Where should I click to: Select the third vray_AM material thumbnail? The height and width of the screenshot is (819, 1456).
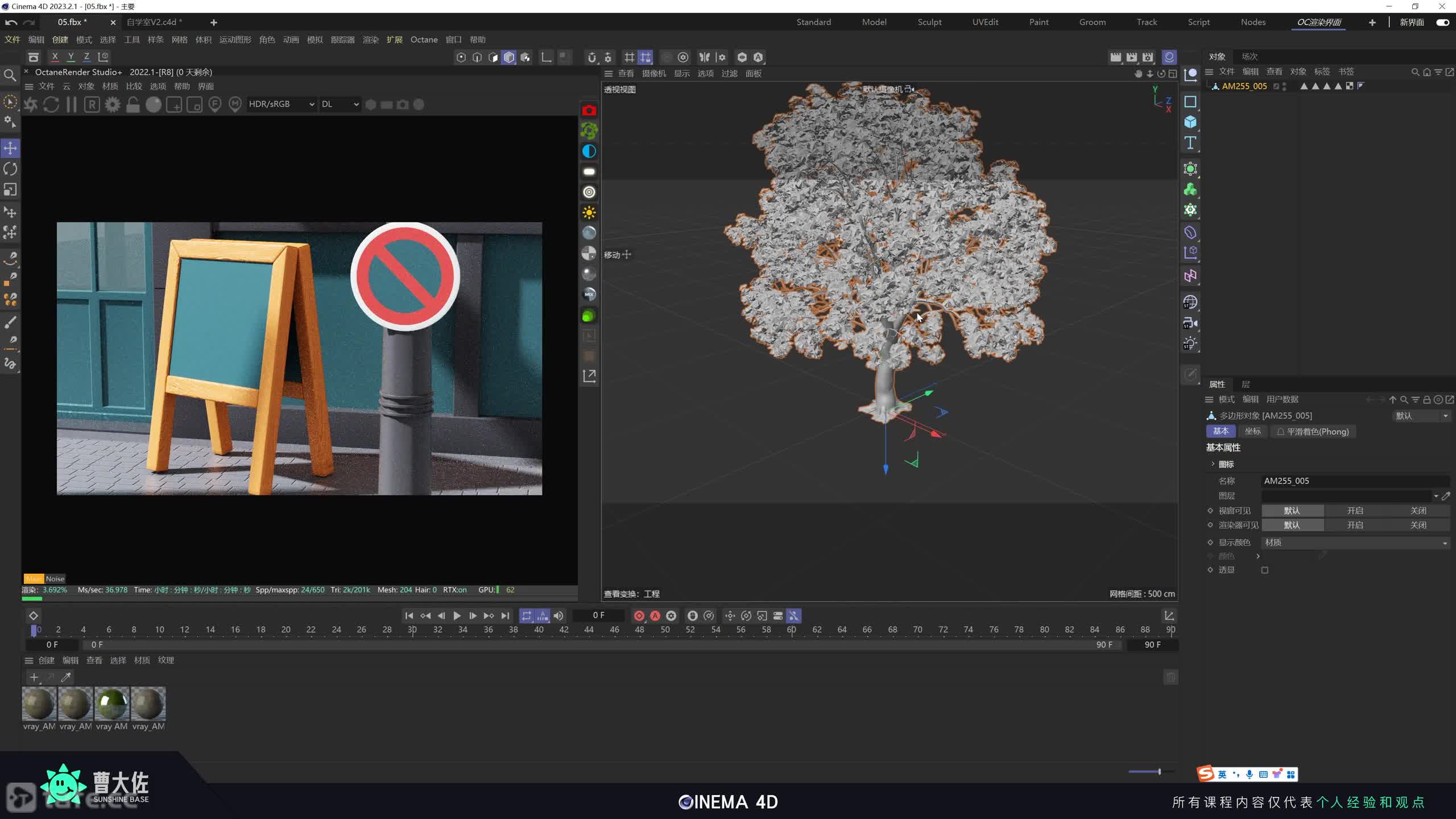(111, 704)
